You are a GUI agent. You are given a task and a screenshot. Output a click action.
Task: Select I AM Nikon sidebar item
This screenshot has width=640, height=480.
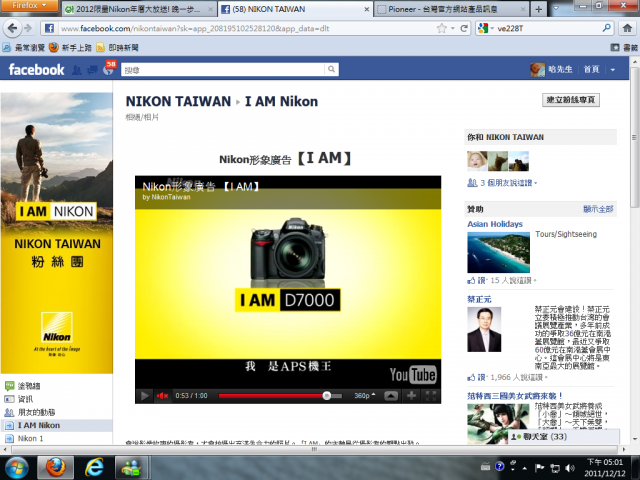(x=56, y=425)
